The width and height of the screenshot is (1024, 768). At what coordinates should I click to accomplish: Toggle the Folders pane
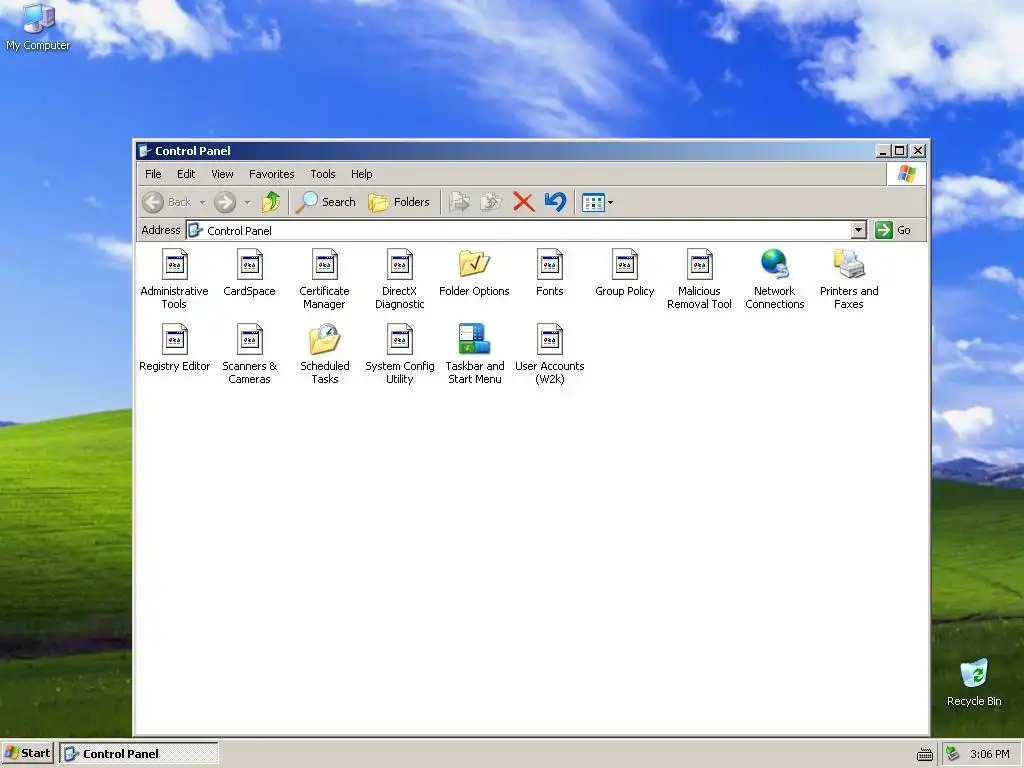click(x=398, y=202)
